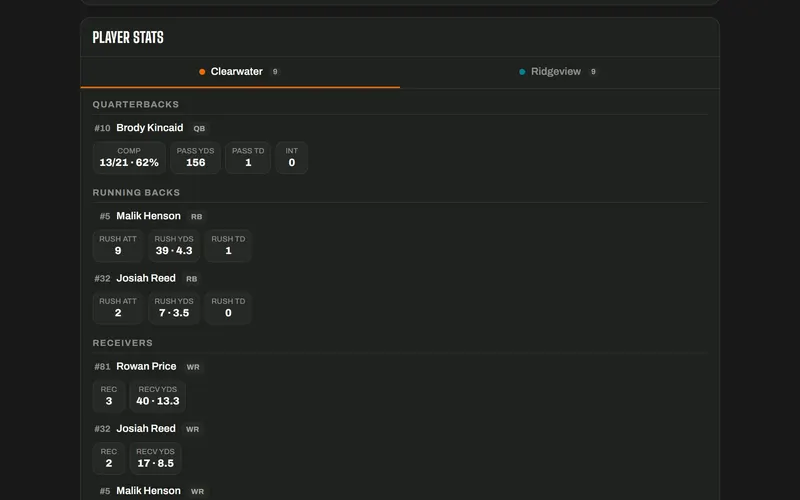The image size is (800, 500).
Task: Click Josiah Reed's RUSH ATT 2 box
Action: point(118,308)
